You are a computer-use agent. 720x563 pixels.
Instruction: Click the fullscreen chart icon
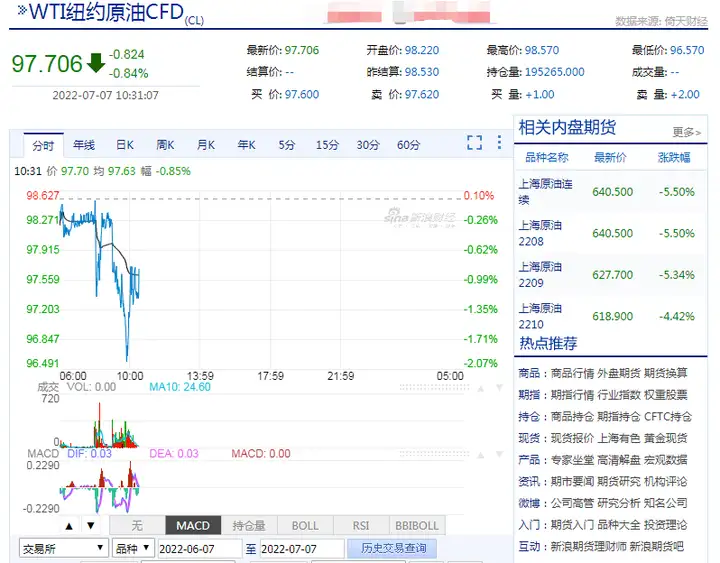click(x=475, y=143)
